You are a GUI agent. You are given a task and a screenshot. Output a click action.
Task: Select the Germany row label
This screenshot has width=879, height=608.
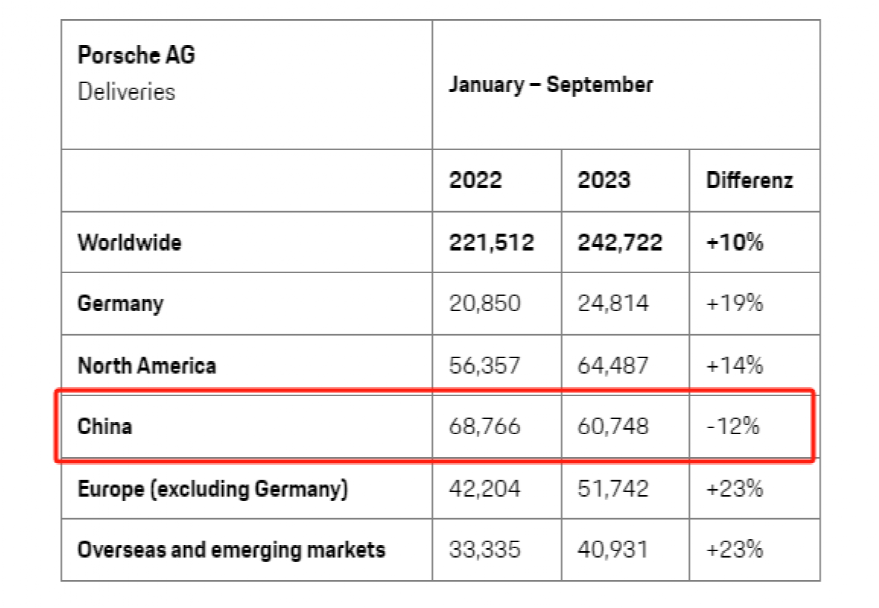pyautogui.click(x=121, y=304)
